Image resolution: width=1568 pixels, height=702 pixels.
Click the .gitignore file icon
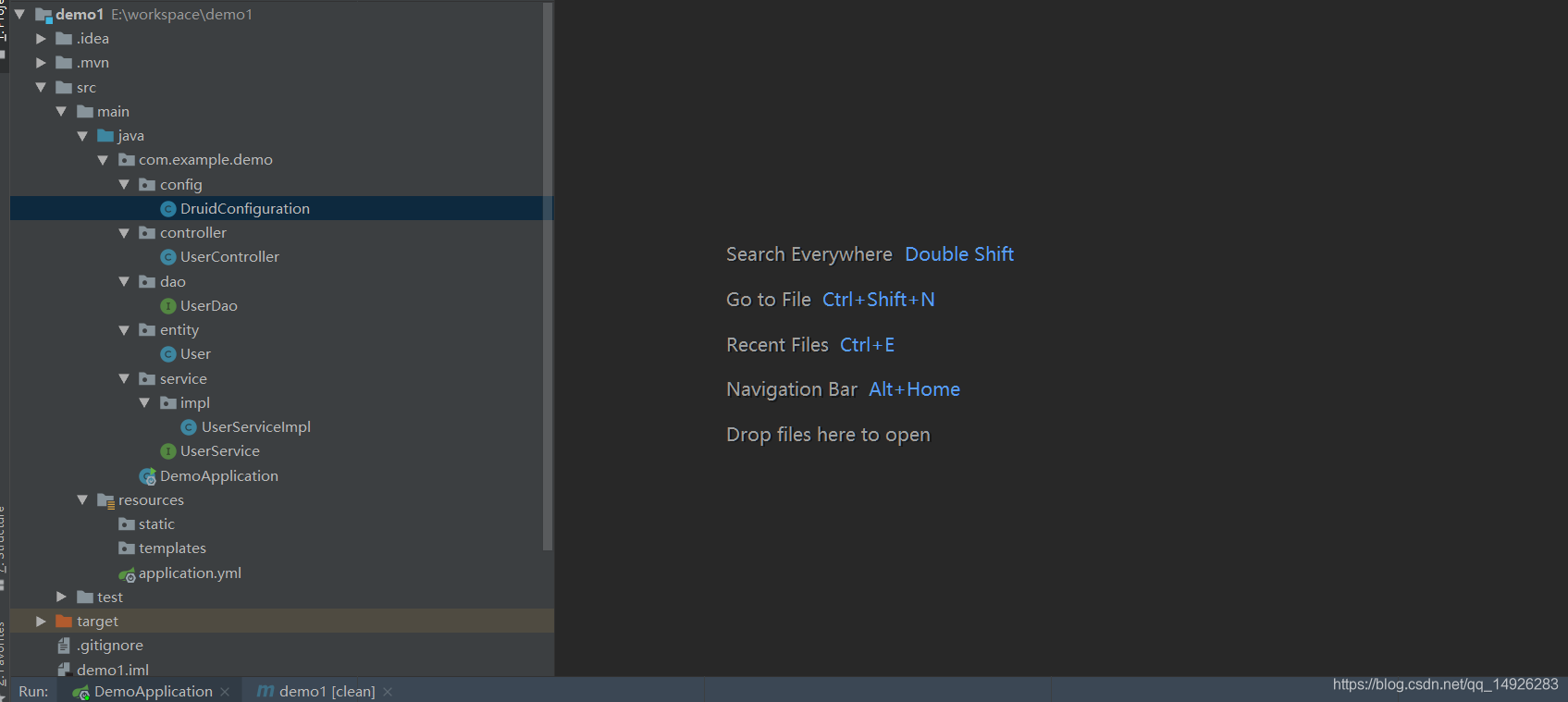pyautogui.click(x=64, y=646)
